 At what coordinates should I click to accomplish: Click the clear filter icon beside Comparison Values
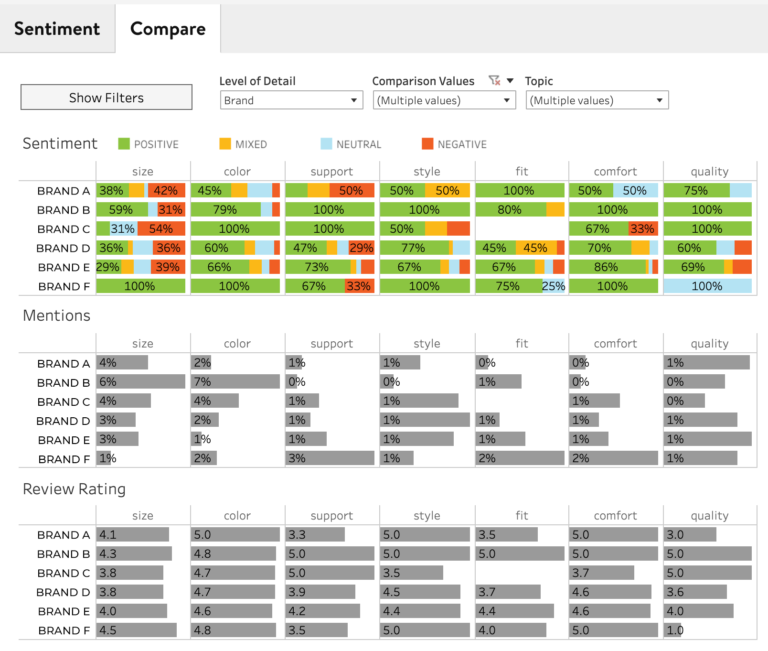pyautogui.click(x=493, y=81)
